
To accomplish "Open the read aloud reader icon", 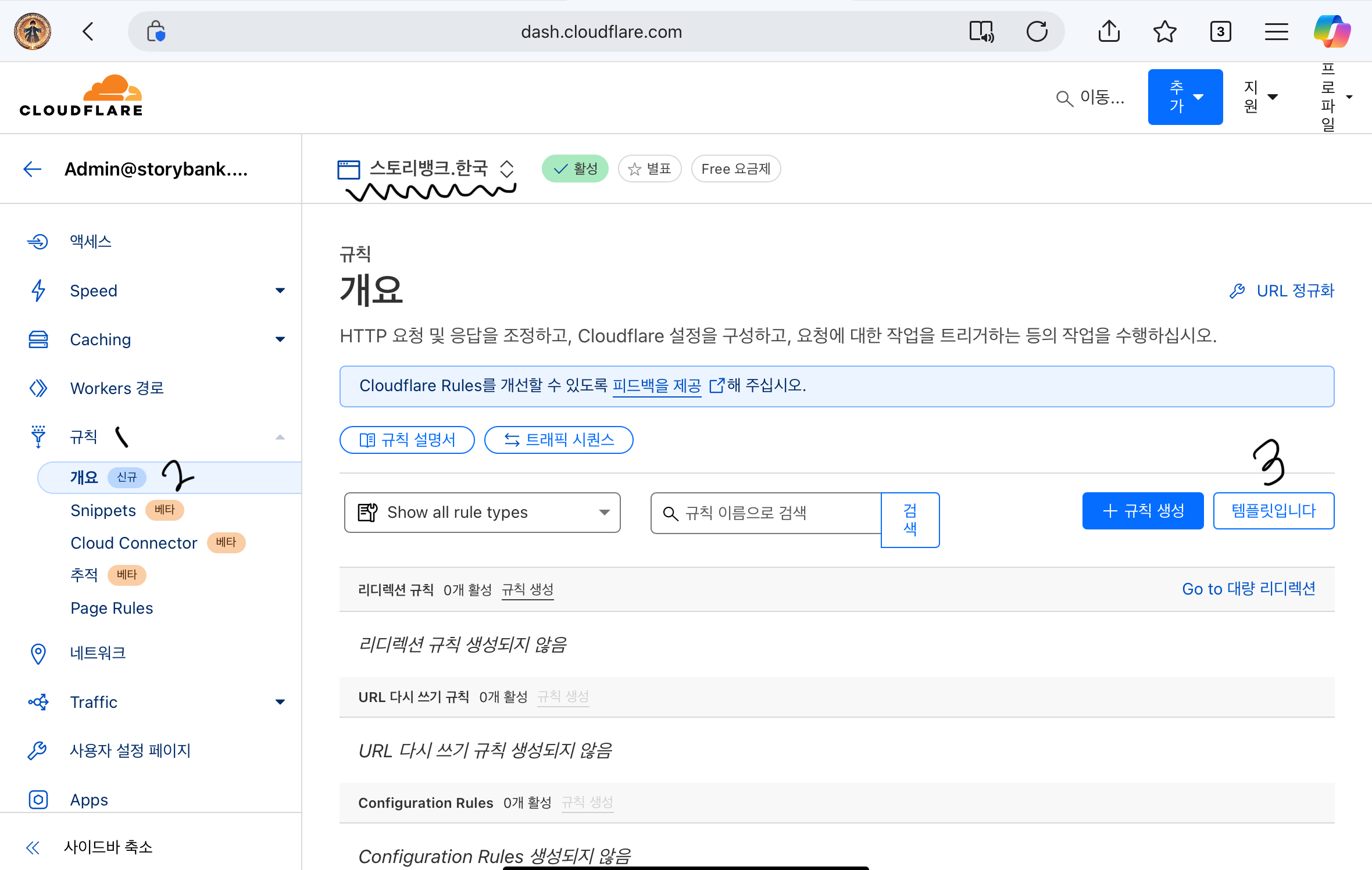I will tap(981, 31).
